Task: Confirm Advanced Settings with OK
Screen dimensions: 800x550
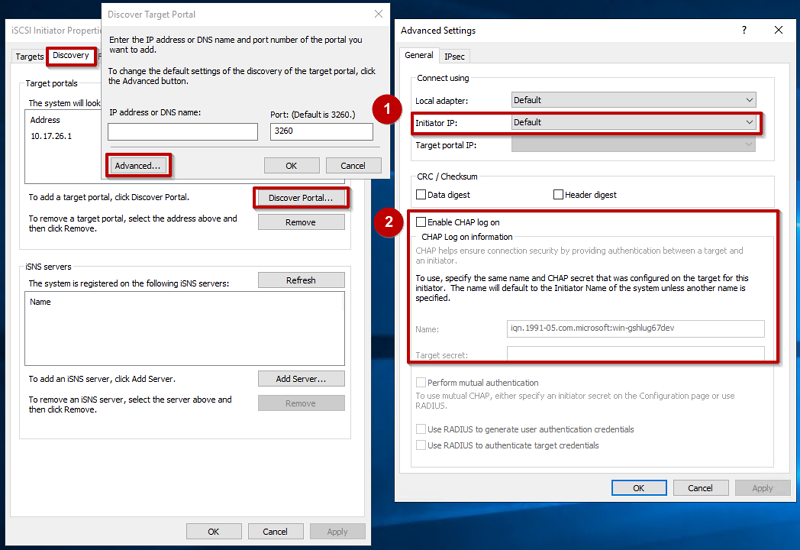Action: 638,488
